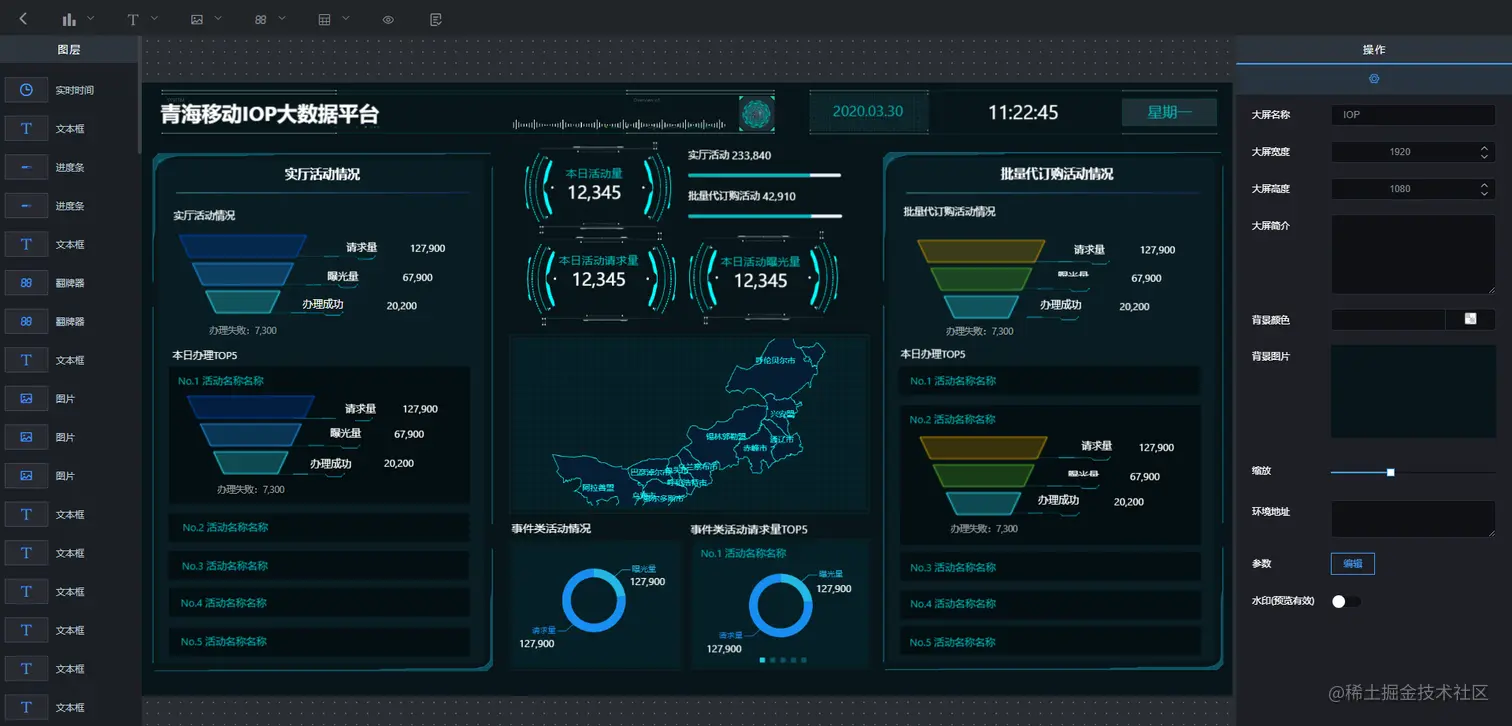
Task: Select the second 图片 layer icon
Action: [27, 438]
